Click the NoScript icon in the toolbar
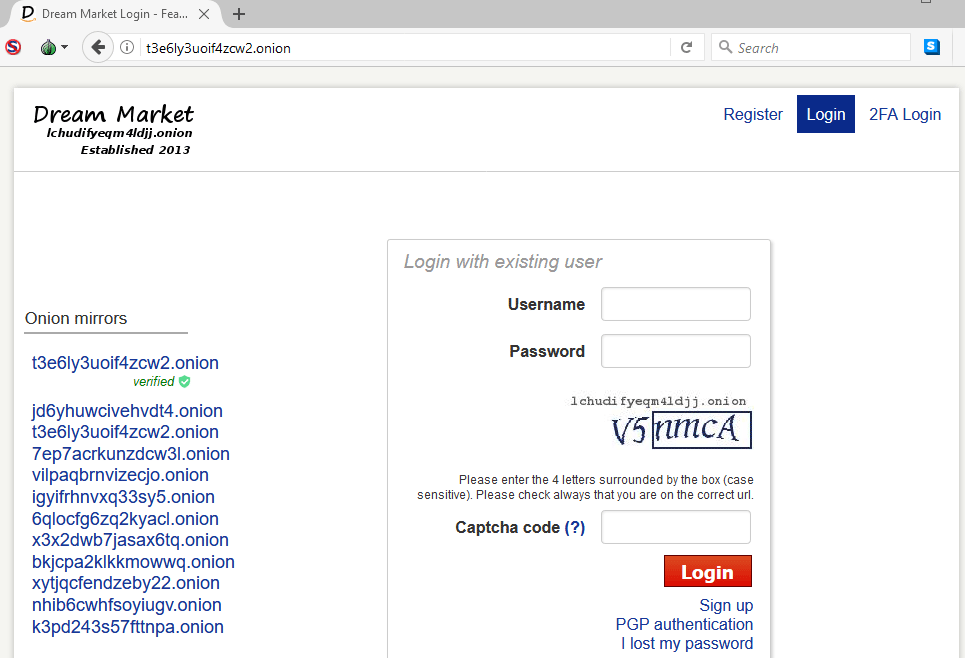This screenshot has height=658, width=965. tap(13, 47)
